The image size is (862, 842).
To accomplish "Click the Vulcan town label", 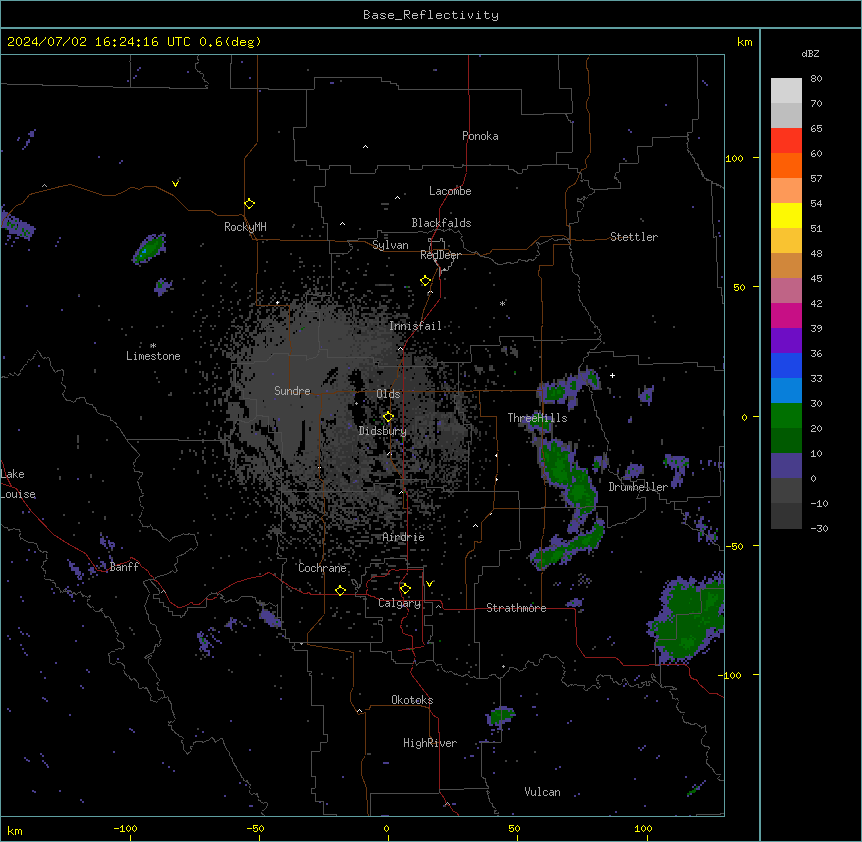I will coord(542,792).
